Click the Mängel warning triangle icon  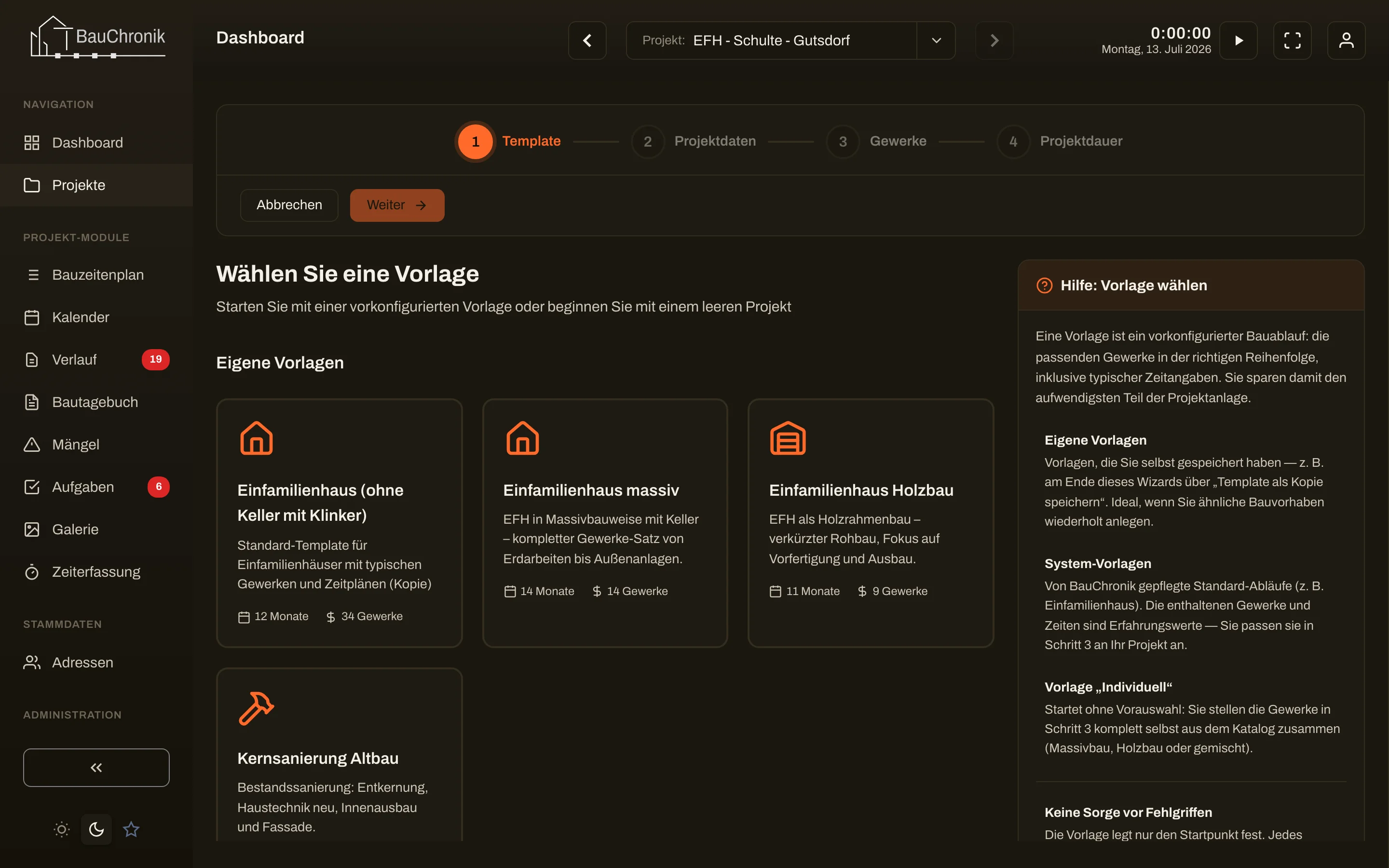click(x=32, y=445)
